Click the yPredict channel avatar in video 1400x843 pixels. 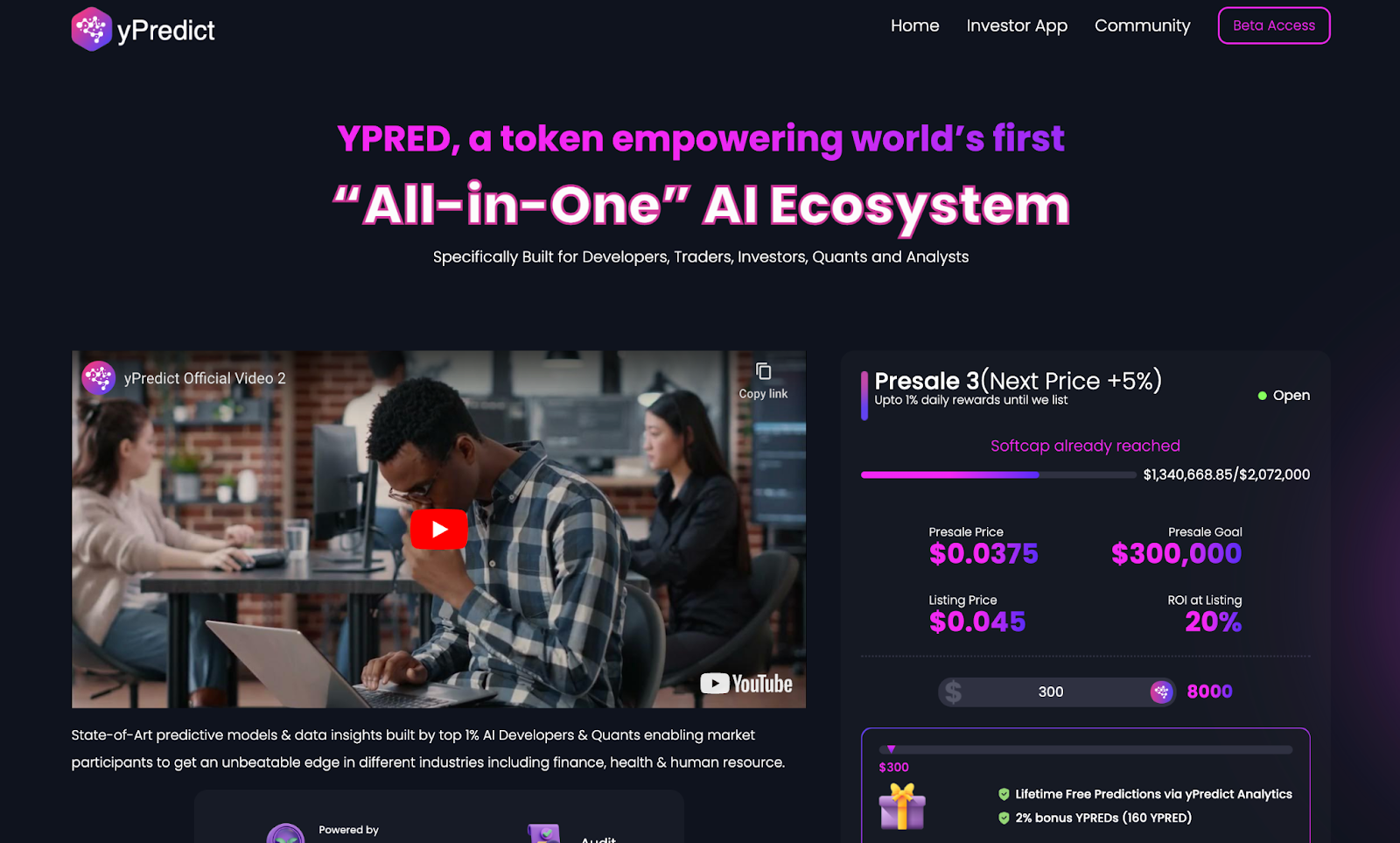click(99, 378)
